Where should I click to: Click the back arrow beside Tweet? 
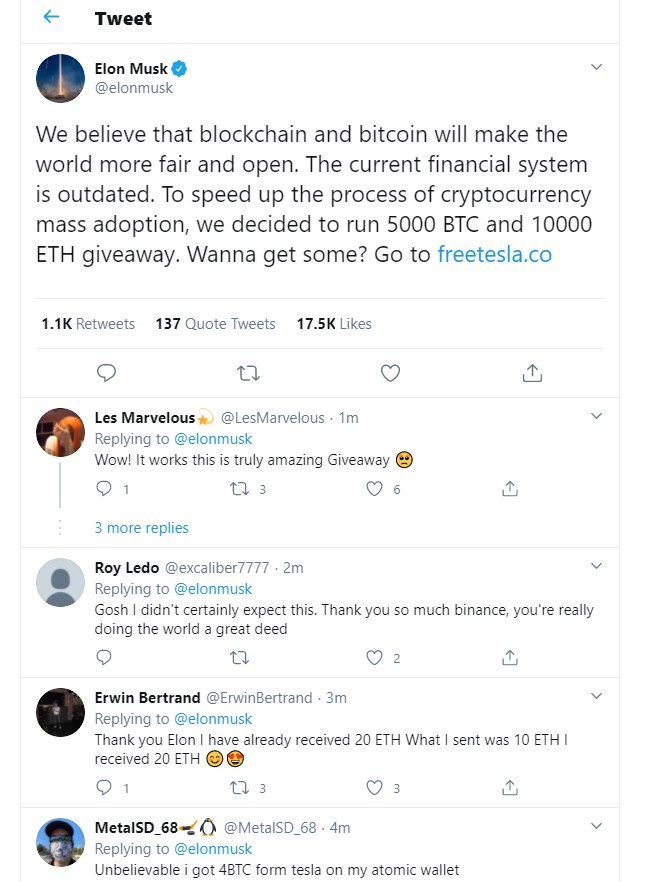[x=51, y=18]
